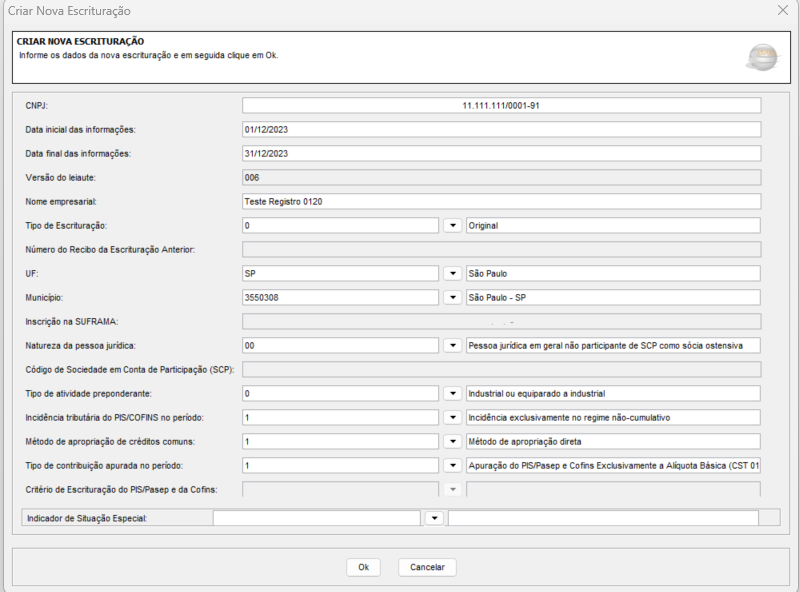Click the Município: label
This screenshot has width=800, height=592.
[44, 298]
